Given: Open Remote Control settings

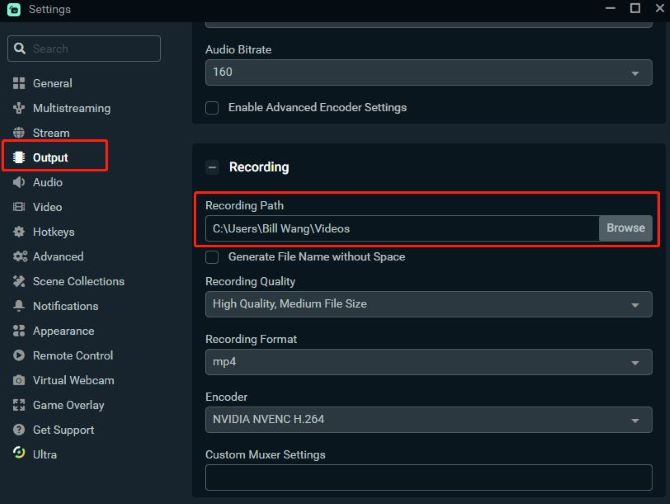Looking at the screenshot, I should tap(73, 355).
